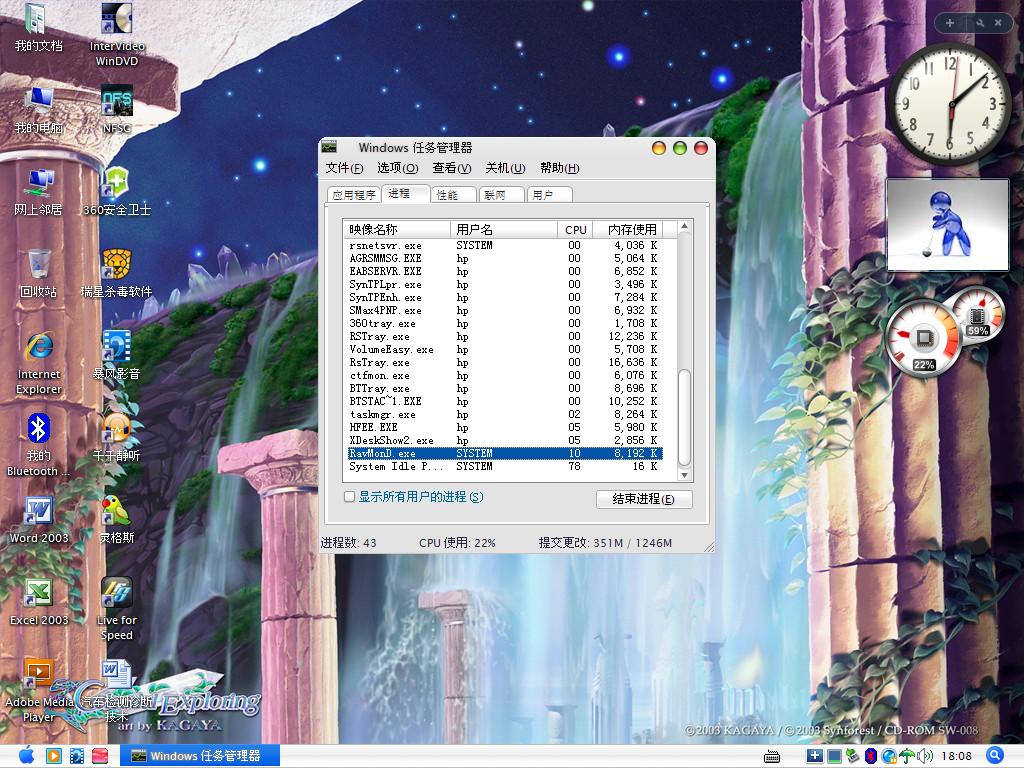1024x768 pixels.
Task: Click the magnifier search icon at taskbar end
Action: point(995,756)
